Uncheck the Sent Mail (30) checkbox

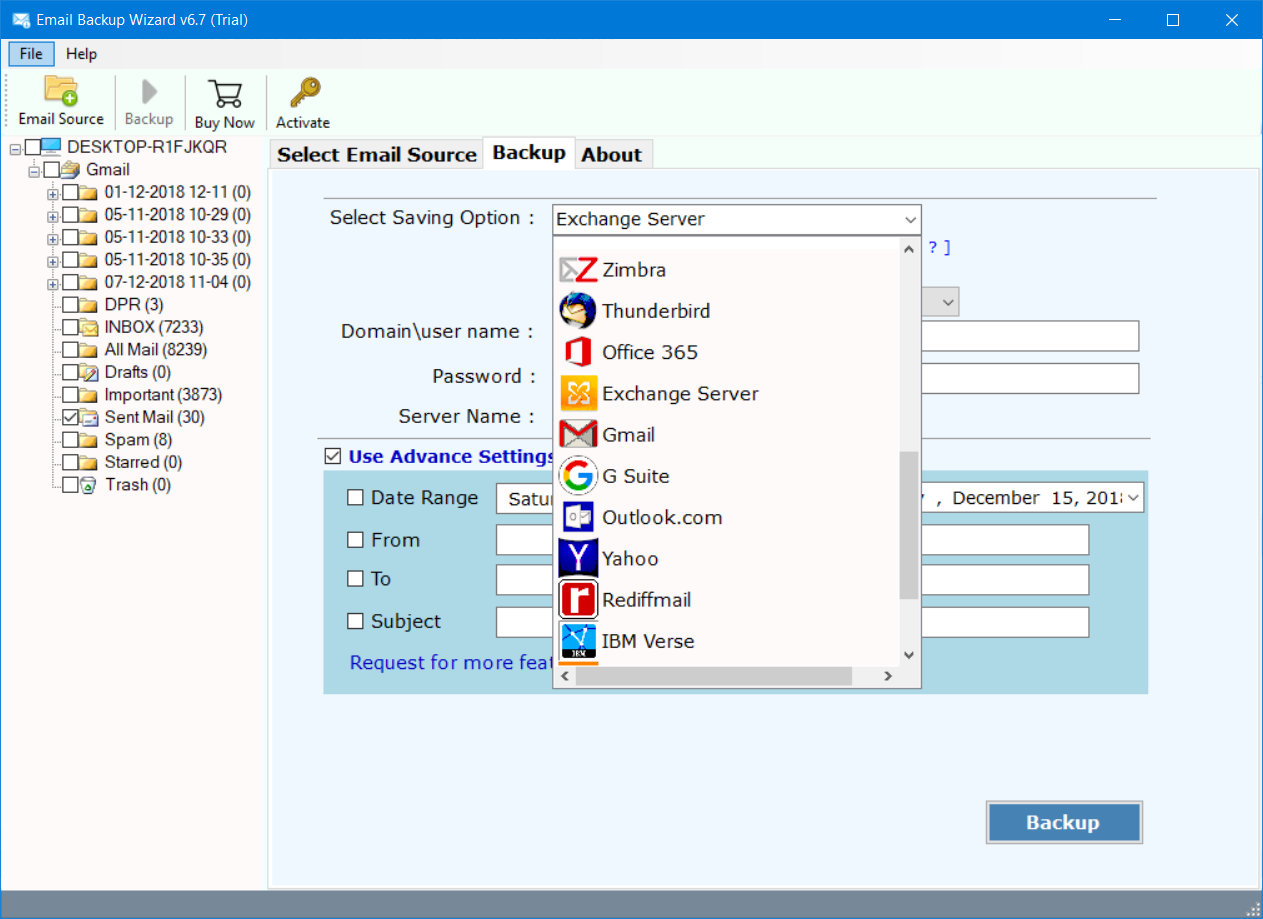tap(70, 417)
